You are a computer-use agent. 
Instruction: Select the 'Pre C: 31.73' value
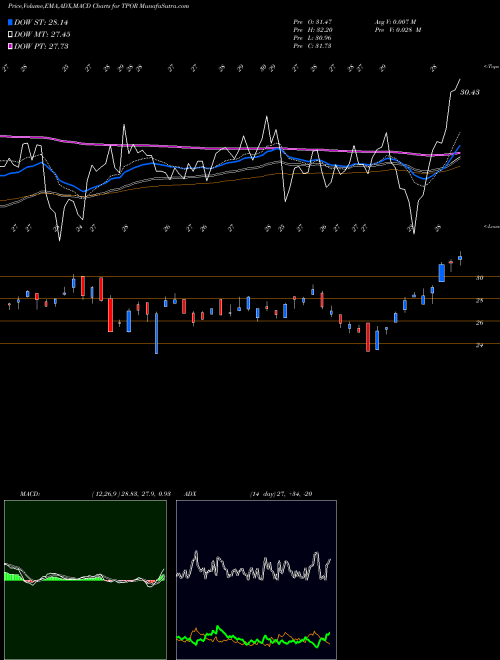pyautogui.click(x=313, y=46)
